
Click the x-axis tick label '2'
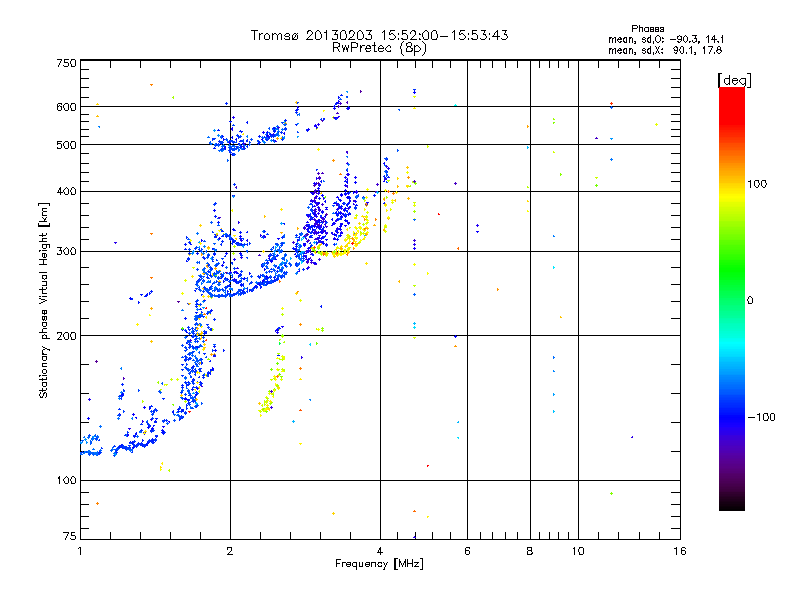230,551
